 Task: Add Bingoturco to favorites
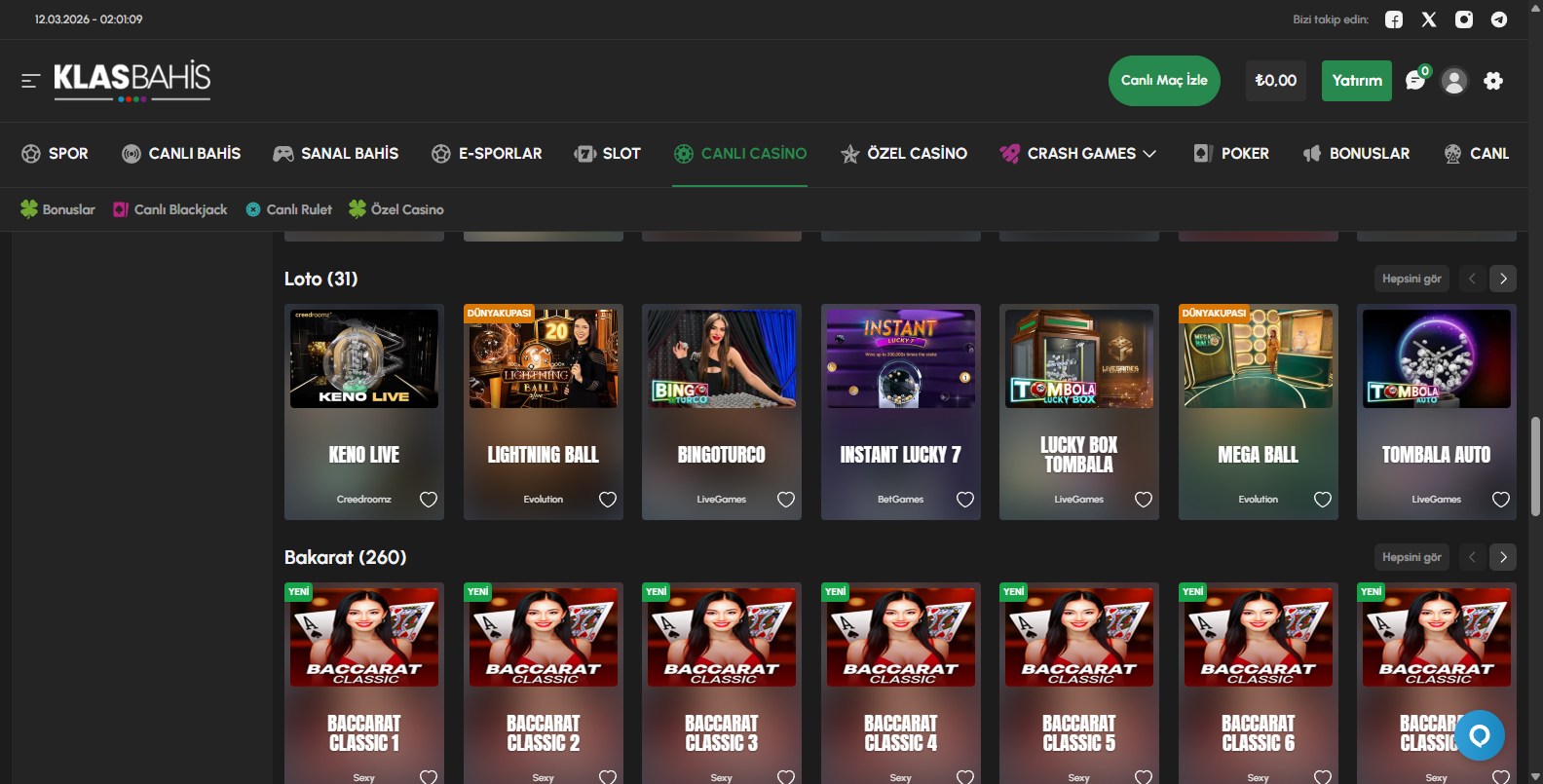(786, 500)
